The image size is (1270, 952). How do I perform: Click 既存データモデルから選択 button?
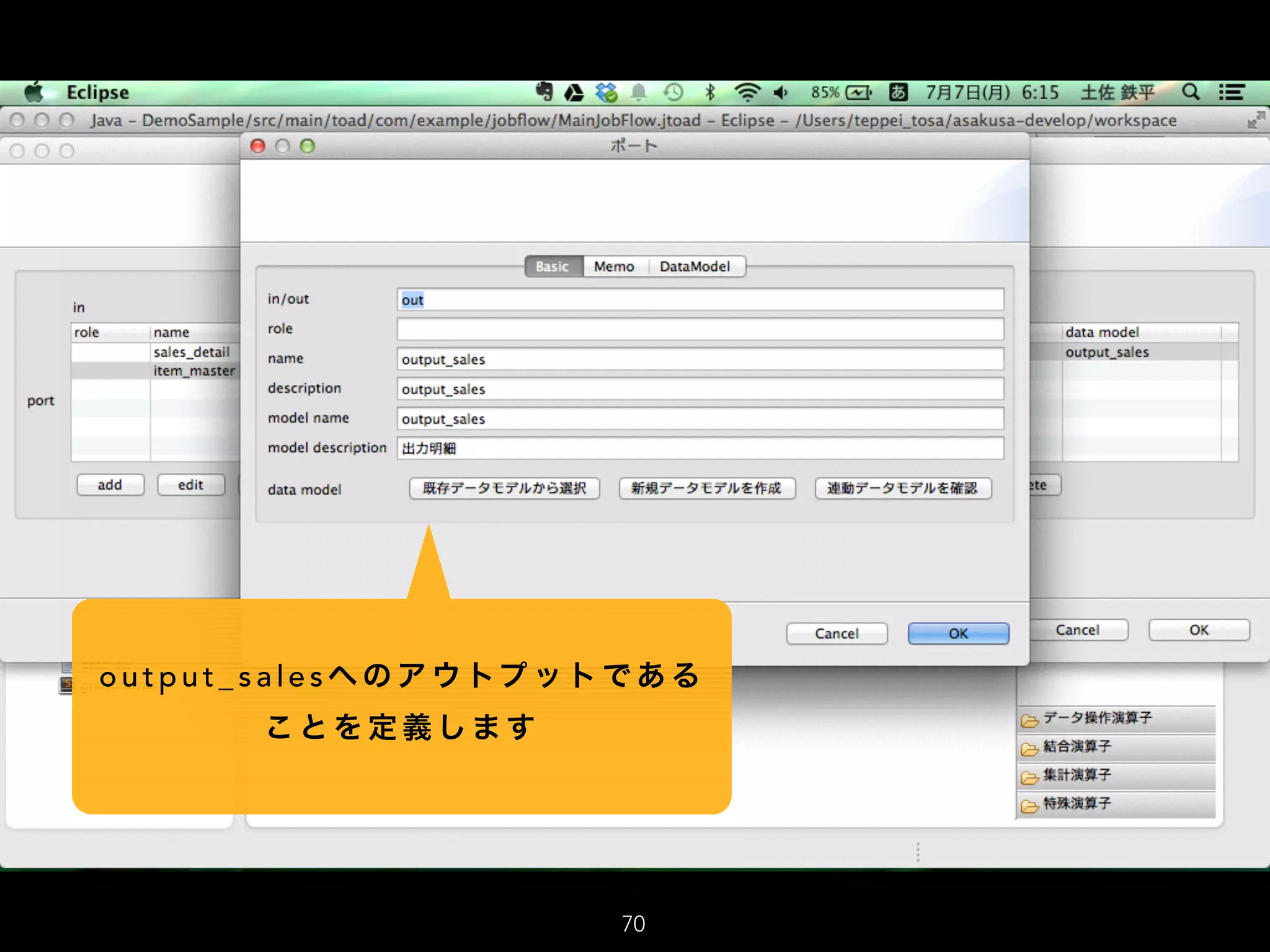(x=505, y=488)
